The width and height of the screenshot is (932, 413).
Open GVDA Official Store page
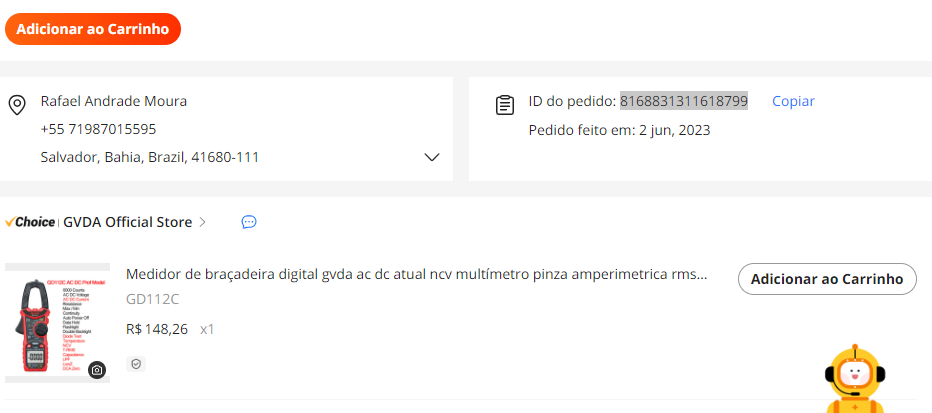128,222
